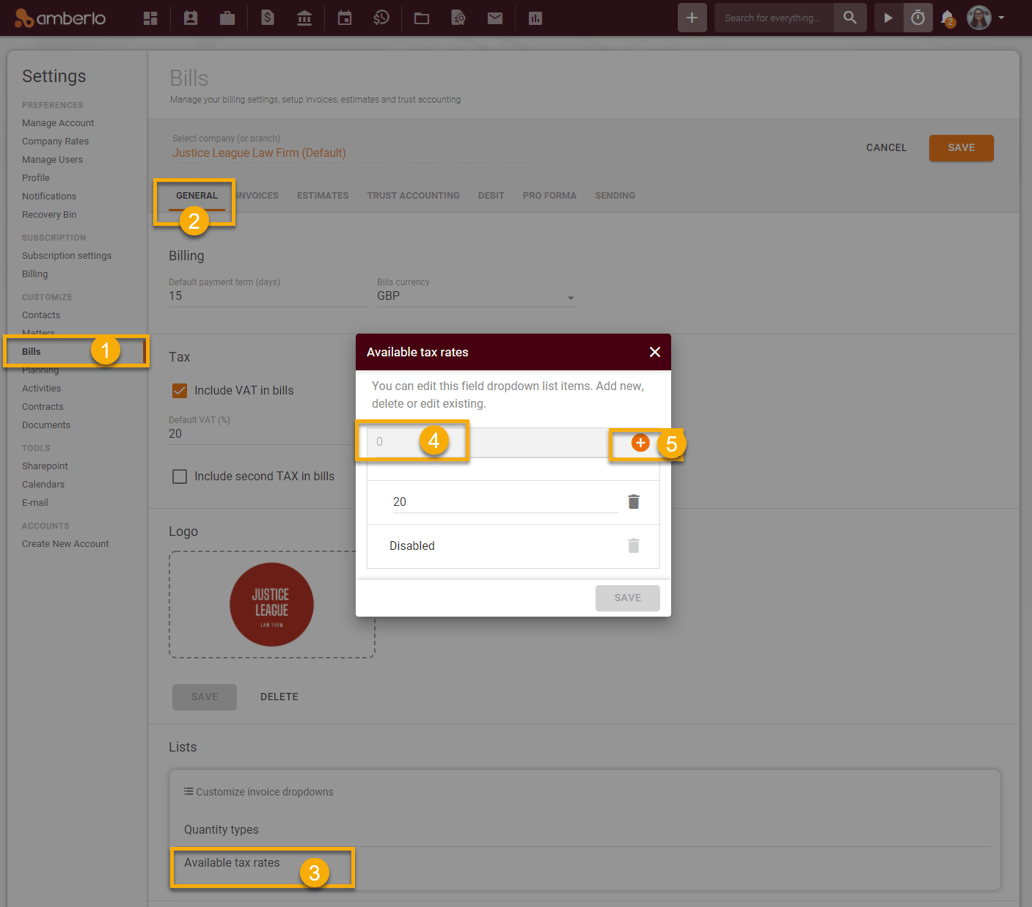Click the notifications bell icon
Screen dimensions: 1032x907
point(948,18)
